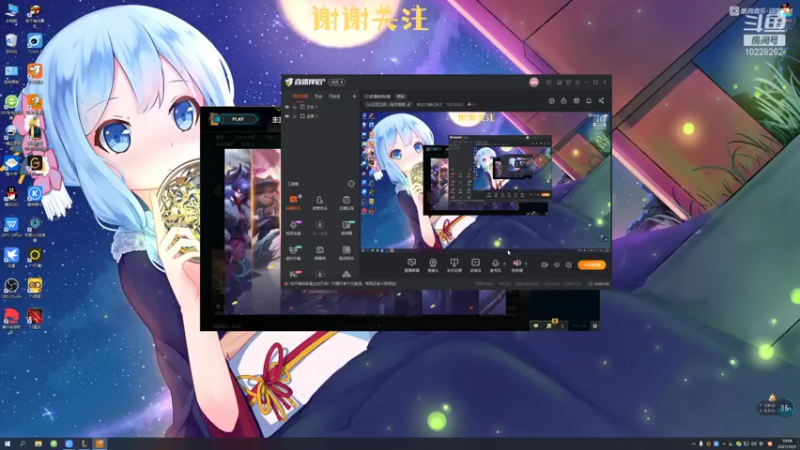Open the QQ penguin desktop shortcut
Screen dimensions: 800x450
click(11, 196)
